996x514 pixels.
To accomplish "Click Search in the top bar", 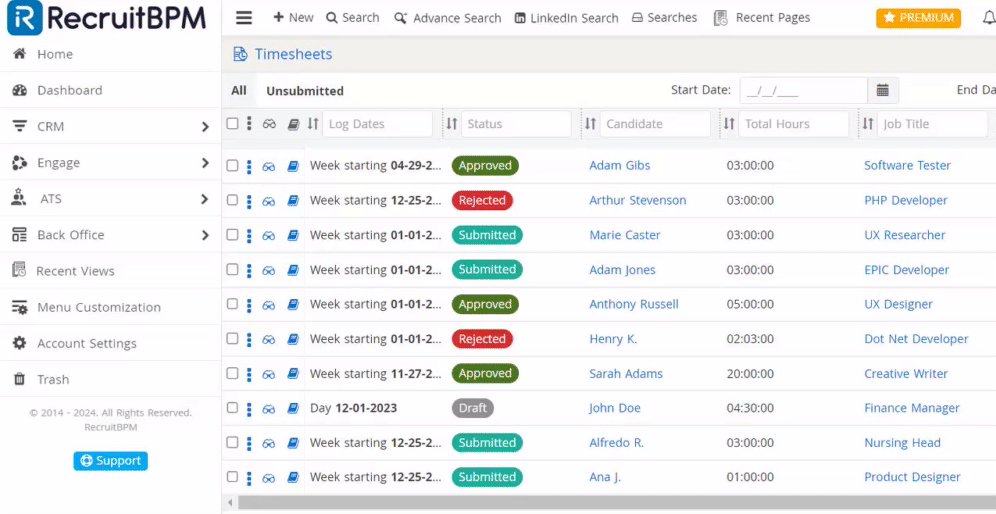I will click(x=353, y=18).
